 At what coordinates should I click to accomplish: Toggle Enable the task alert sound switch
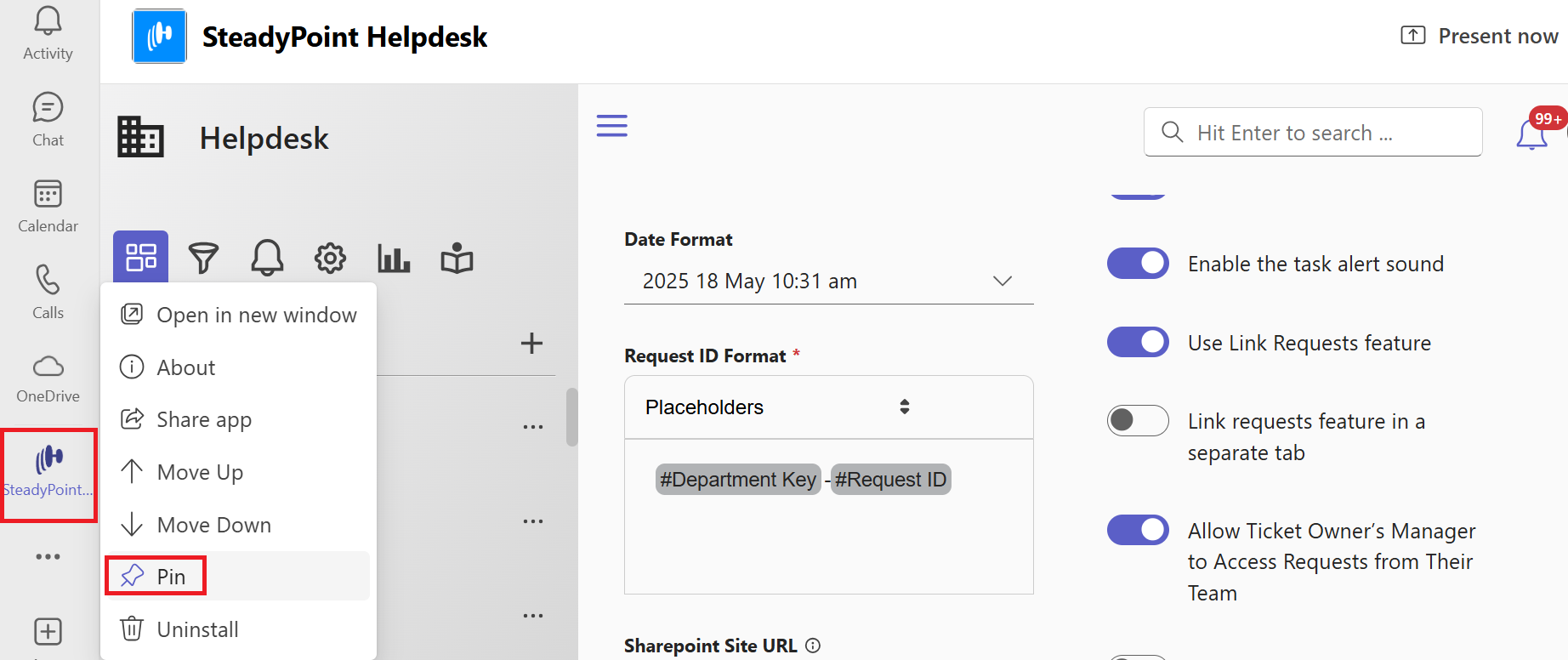click(1138, 264)
